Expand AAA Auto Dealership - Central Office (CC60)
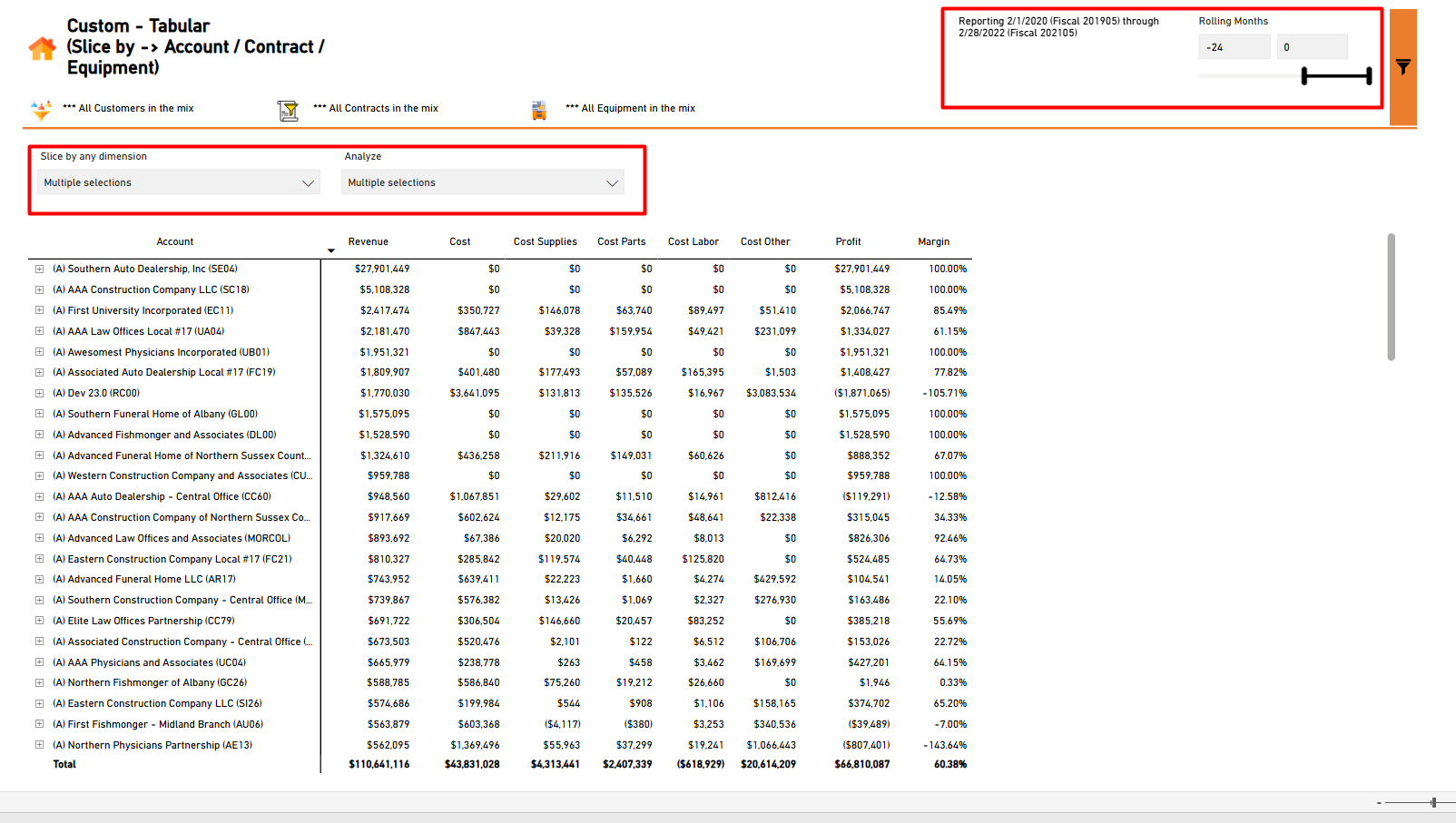Screen dimensions: 1456x823 coord(40,496)
